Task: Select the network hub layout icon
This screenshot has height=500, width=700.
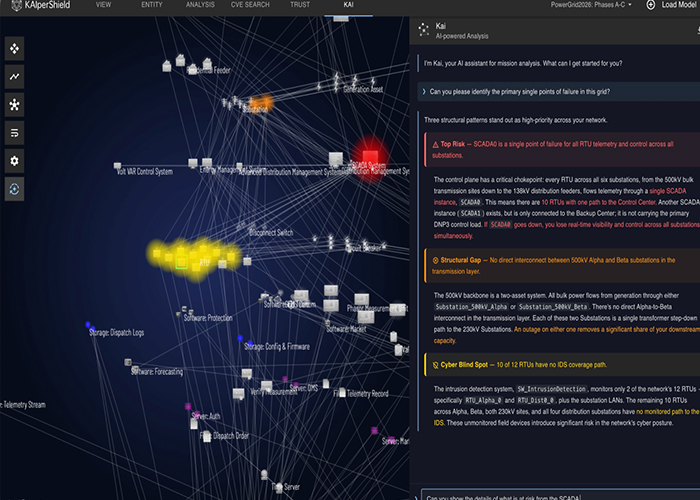Action: pyautogui.click(x=14, y=105)
